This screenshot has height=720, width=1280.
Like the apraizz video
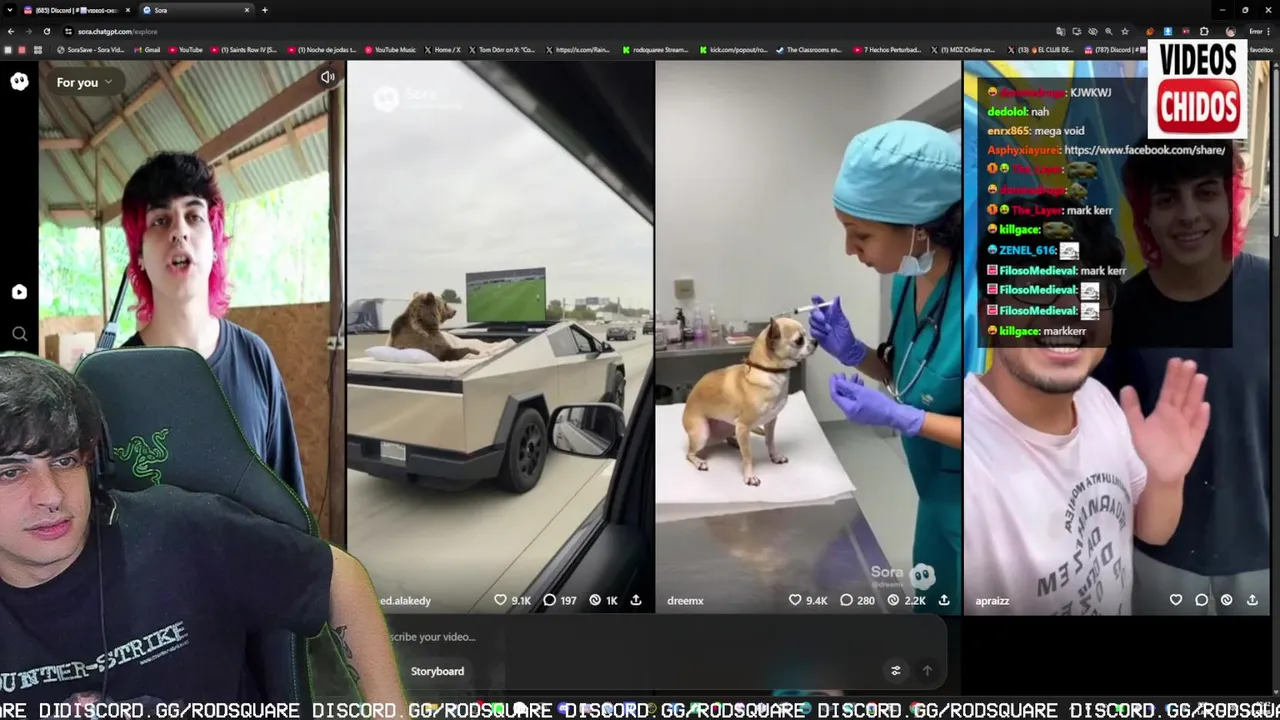[1176, 600]
